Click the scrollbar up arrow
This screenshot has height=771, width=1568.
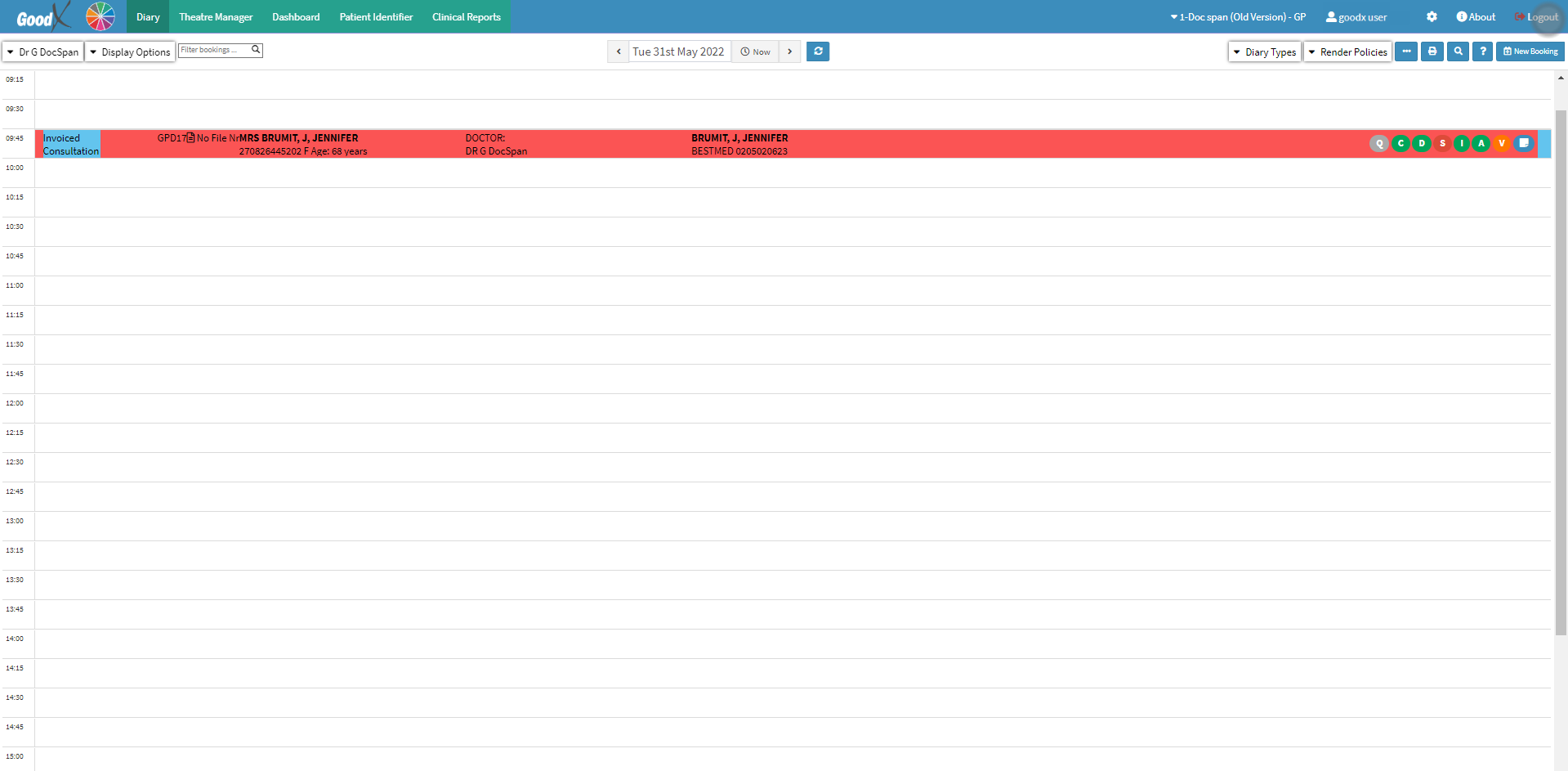click(x=1561, y=78)
